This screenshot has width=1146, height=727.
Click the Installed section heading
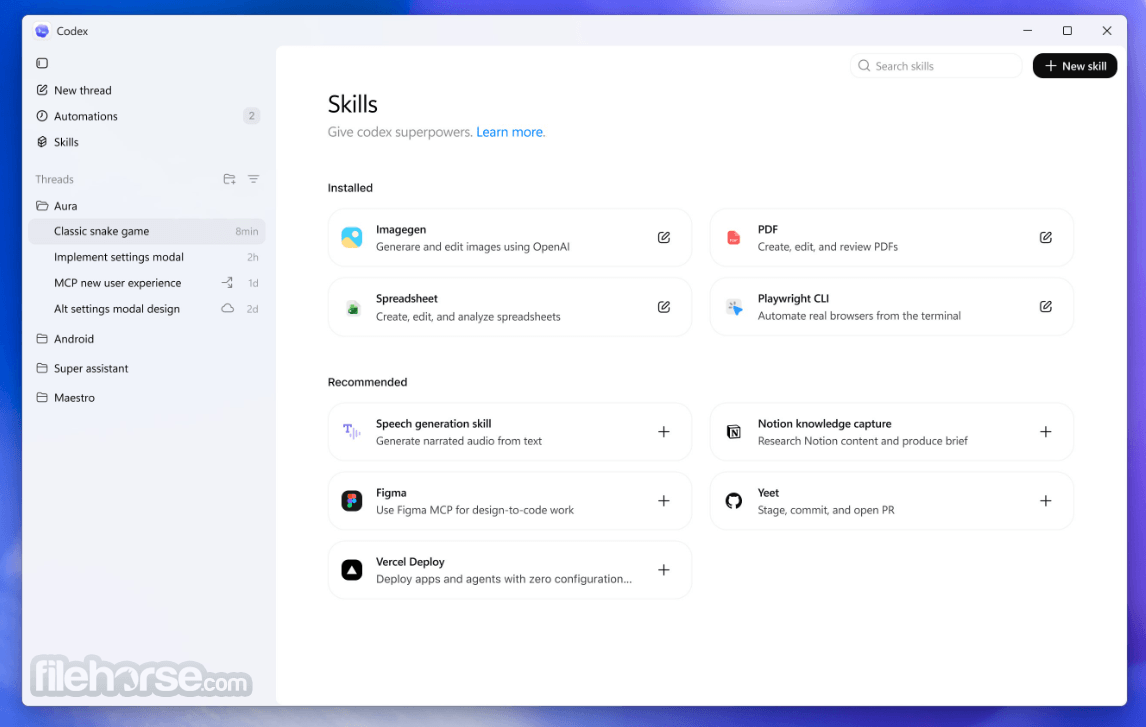pyautogui.click(x=350, y=188)
